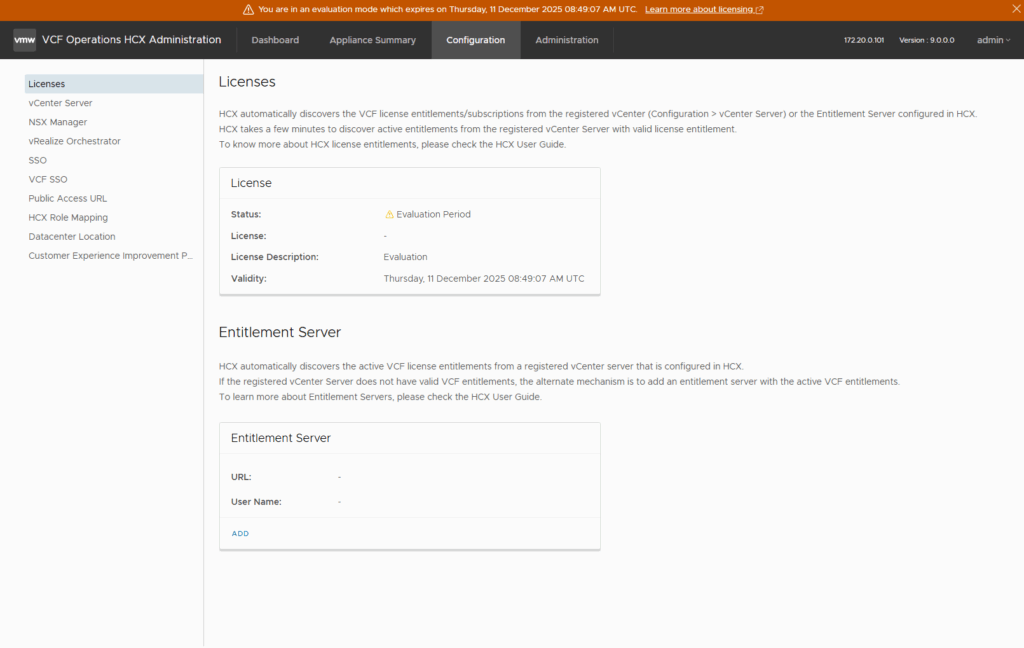Go to the Administration tab
The width and height of the screenshot is (1024, 648).
coord(566,40)
